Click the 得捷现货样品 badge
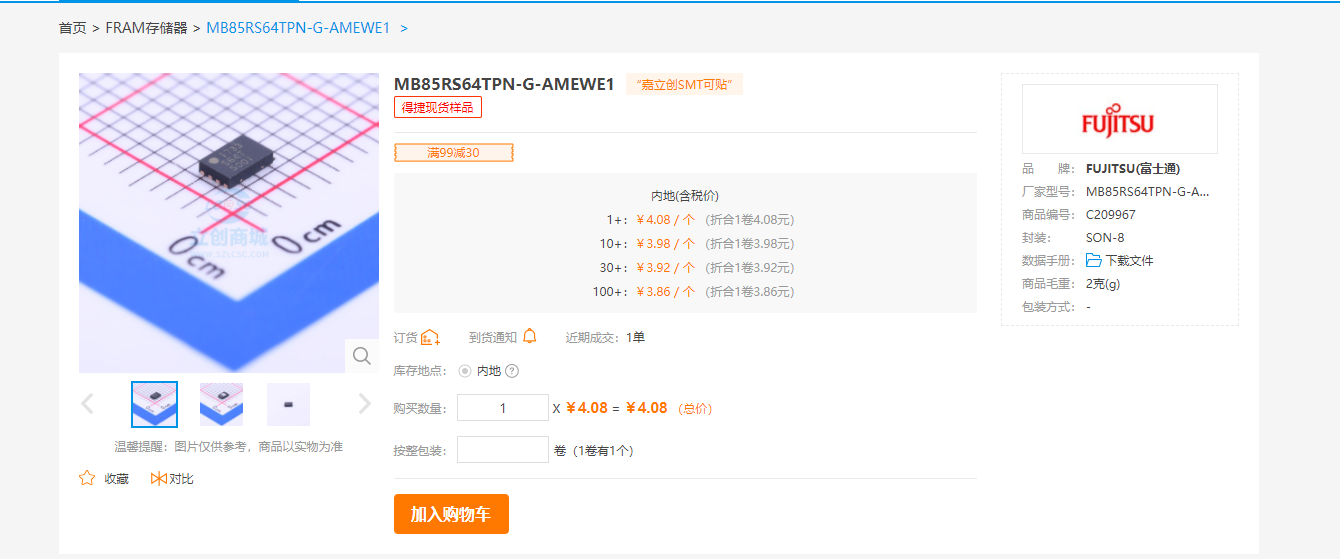The width and height of the screenshot is (1340, 559). pyautogui.click(x=438, y=107)
